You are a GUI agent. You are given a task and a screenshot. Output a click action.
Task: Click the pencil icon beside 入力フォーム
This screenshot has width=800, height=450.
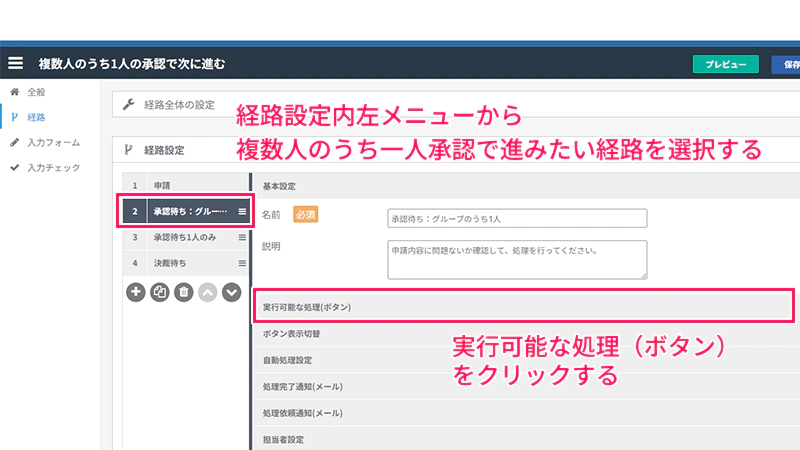tap(14, 142)
